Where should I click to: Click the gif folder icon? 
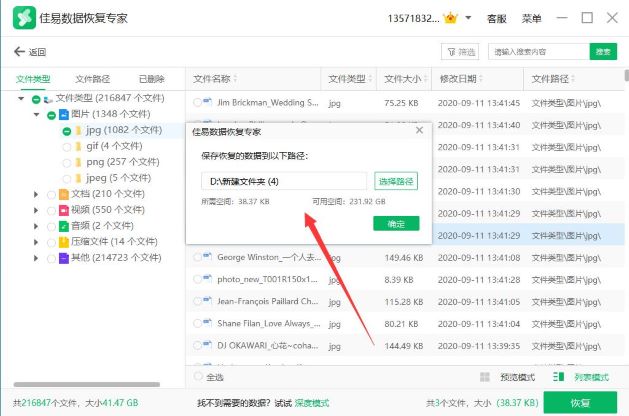(x=78, y=146)
